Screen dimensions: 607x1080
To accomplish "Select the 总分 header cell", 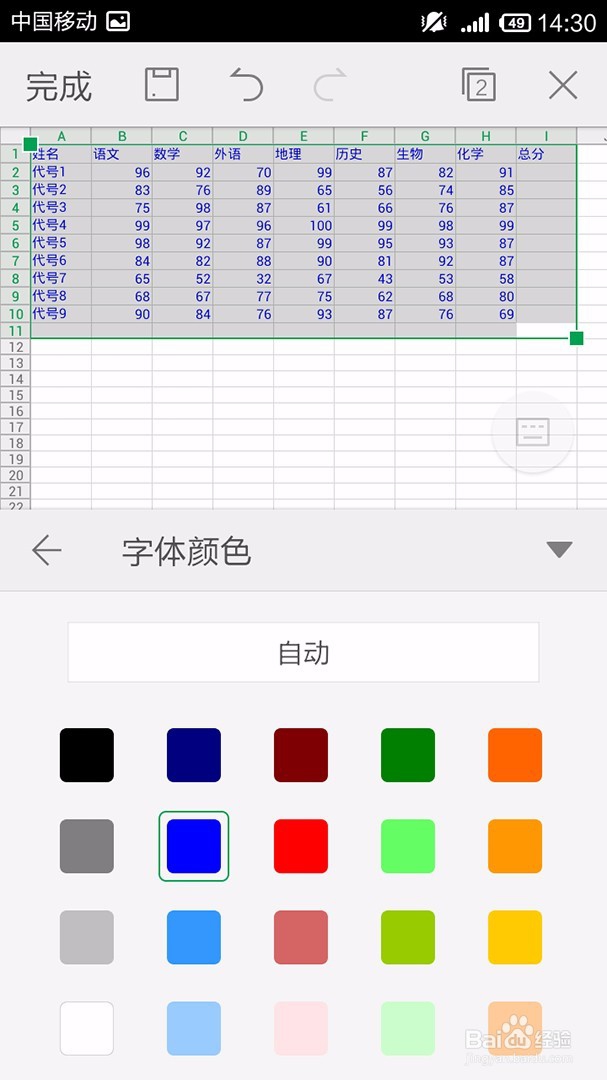I will coord(546,154).
